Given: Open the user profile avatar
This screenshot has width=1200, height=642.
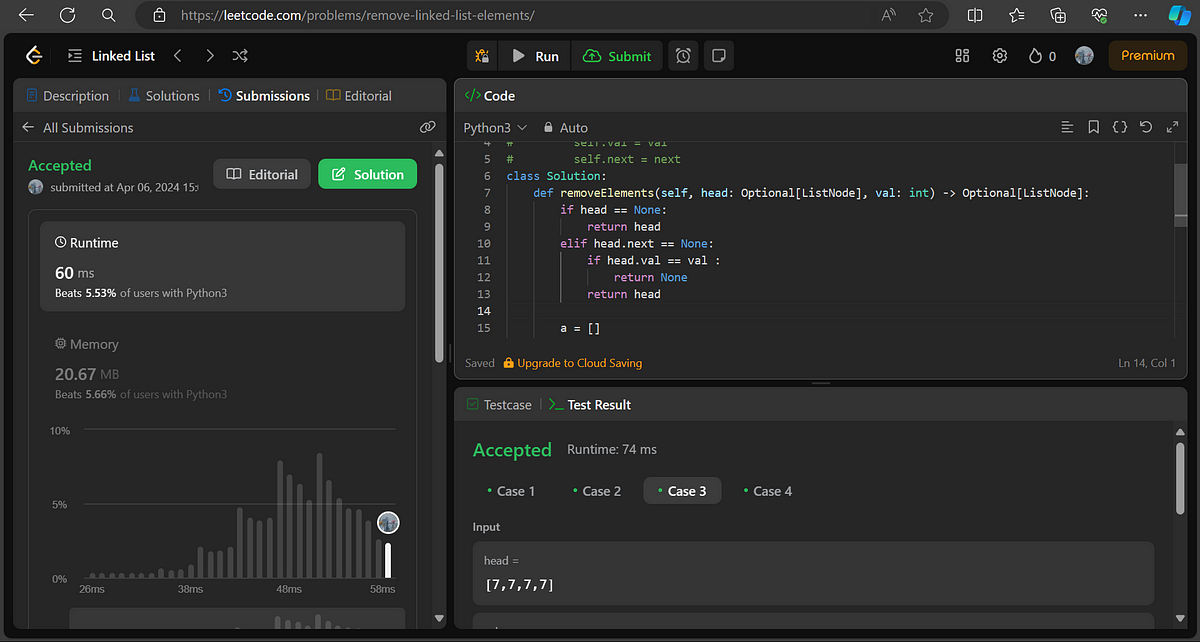Looking at the screenshot, I should pos(1084,56).
